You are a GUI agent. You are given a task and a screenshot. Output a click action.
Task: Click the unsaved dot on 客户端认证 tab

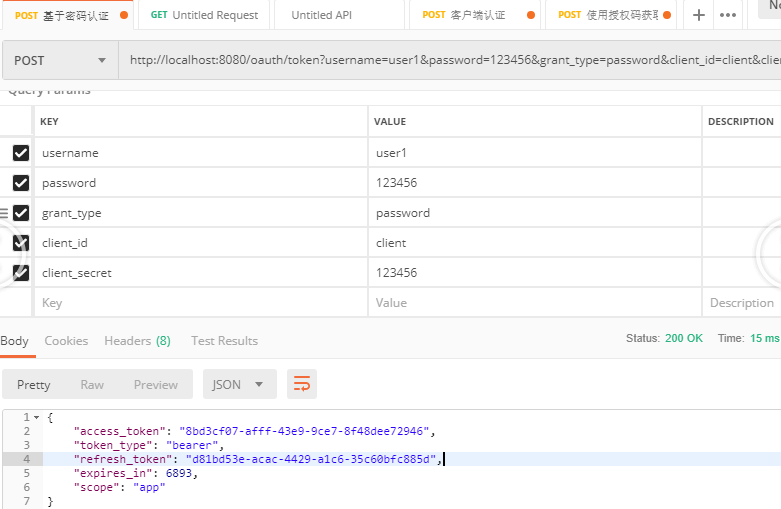point(531,15)
